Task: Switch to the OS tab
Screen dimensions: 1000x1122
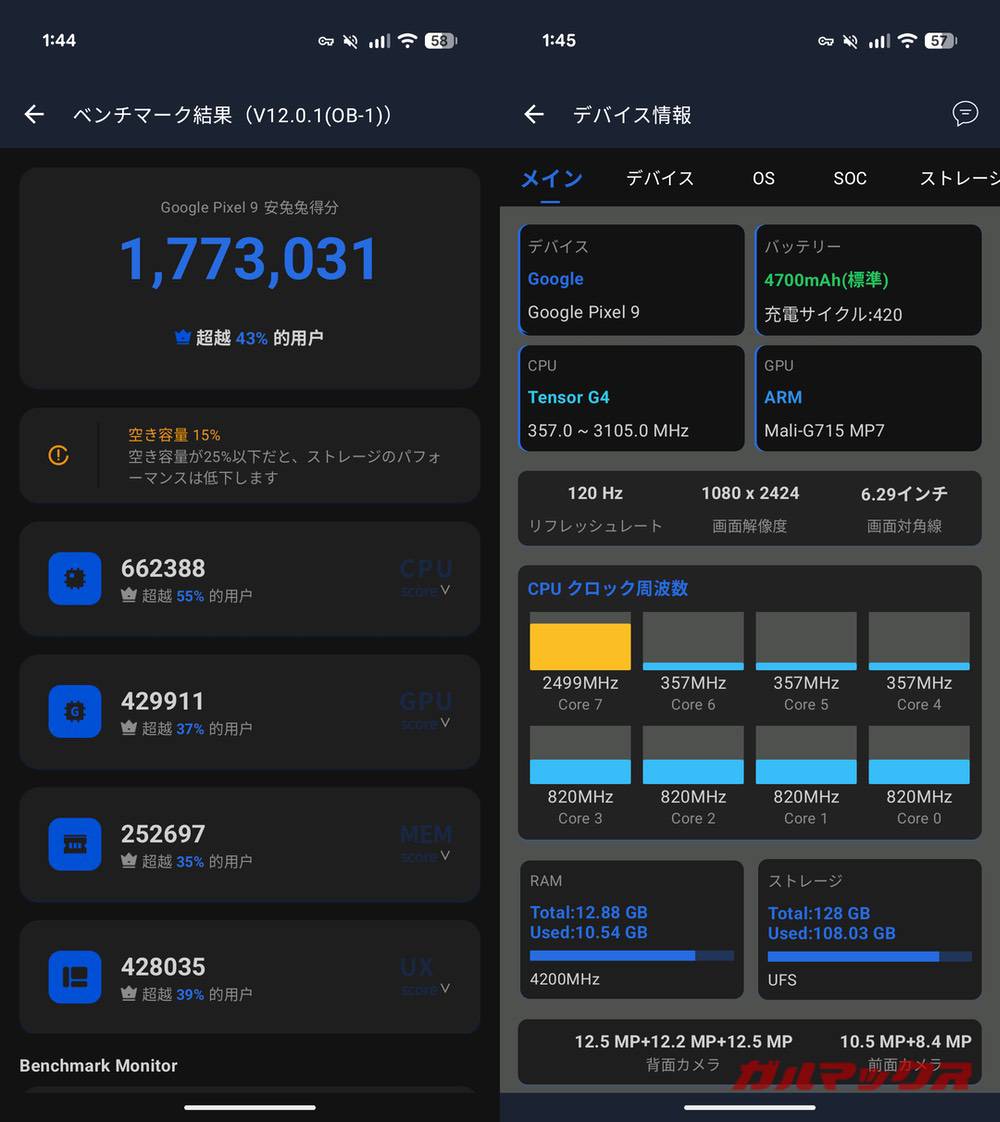Action: tap(763, 178)
